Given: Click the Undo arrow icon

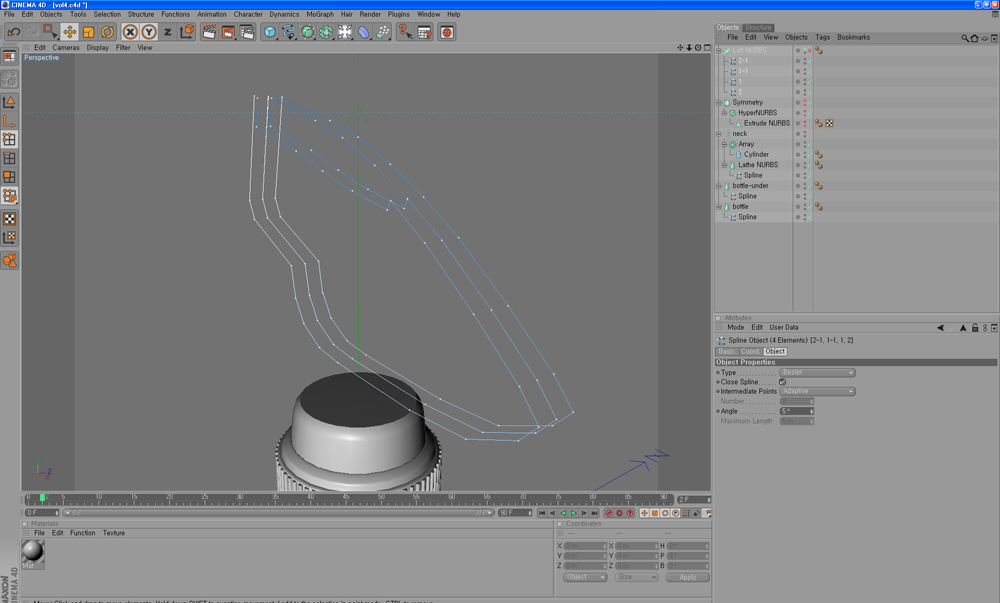Looking at the screenshot, I should pos(13,32).
